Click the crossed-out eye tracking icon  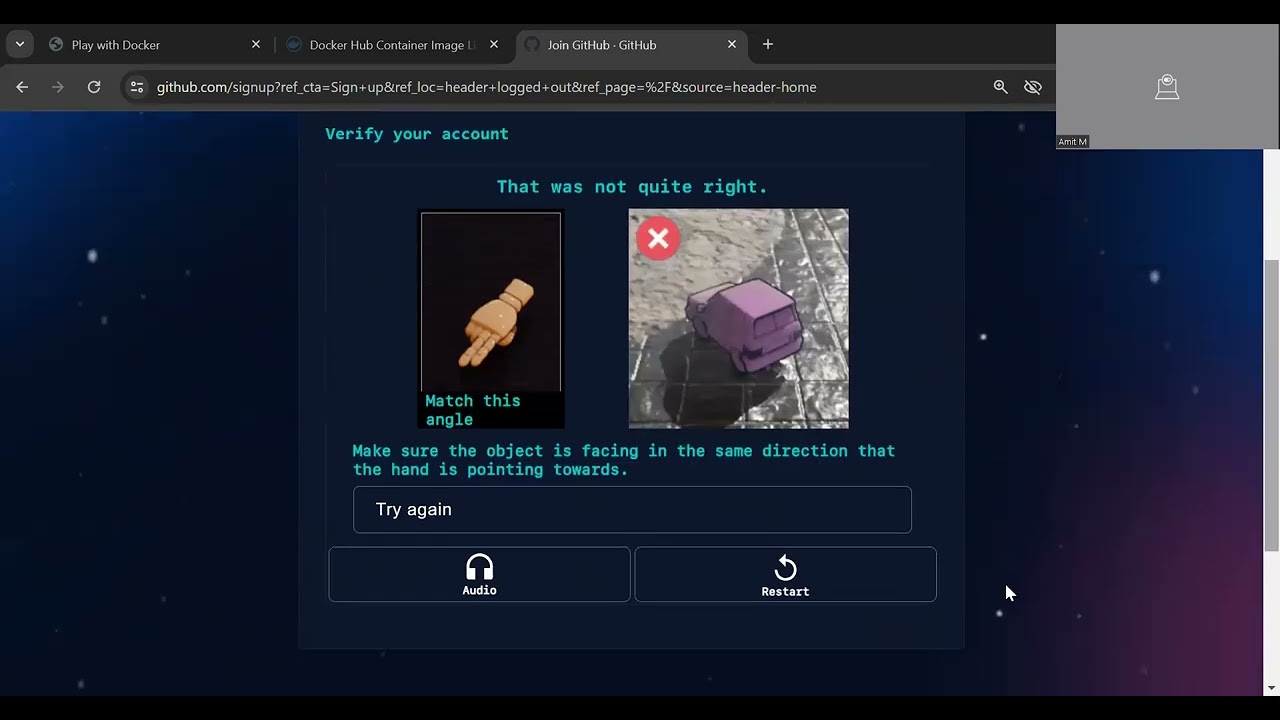coord(1033,87)
